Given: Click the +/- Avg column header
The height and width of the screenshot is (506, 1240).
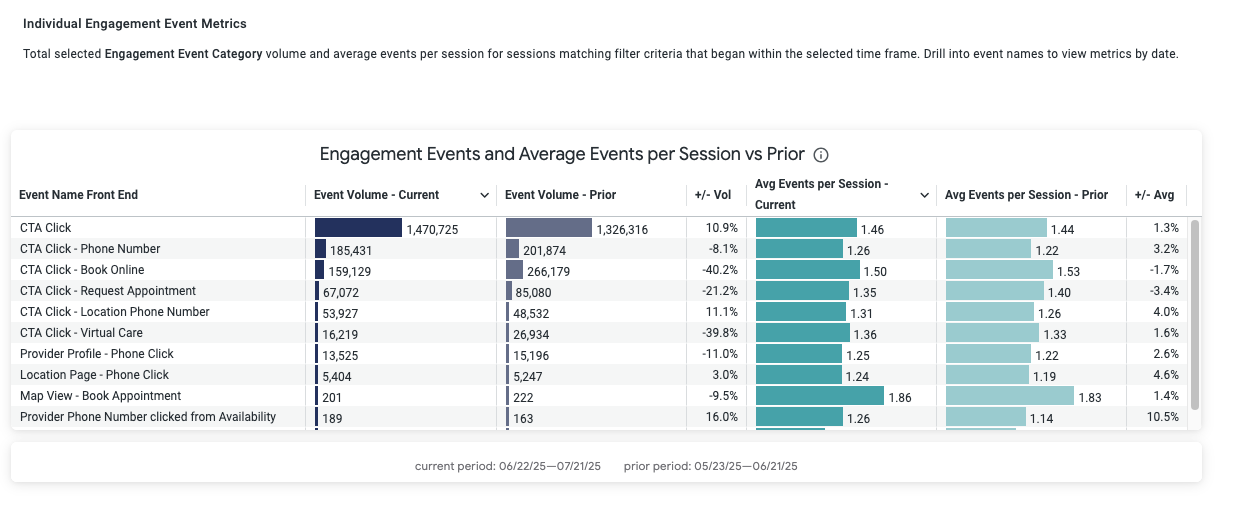Looking at the screenshot, I should click(x=1156, y=195).
